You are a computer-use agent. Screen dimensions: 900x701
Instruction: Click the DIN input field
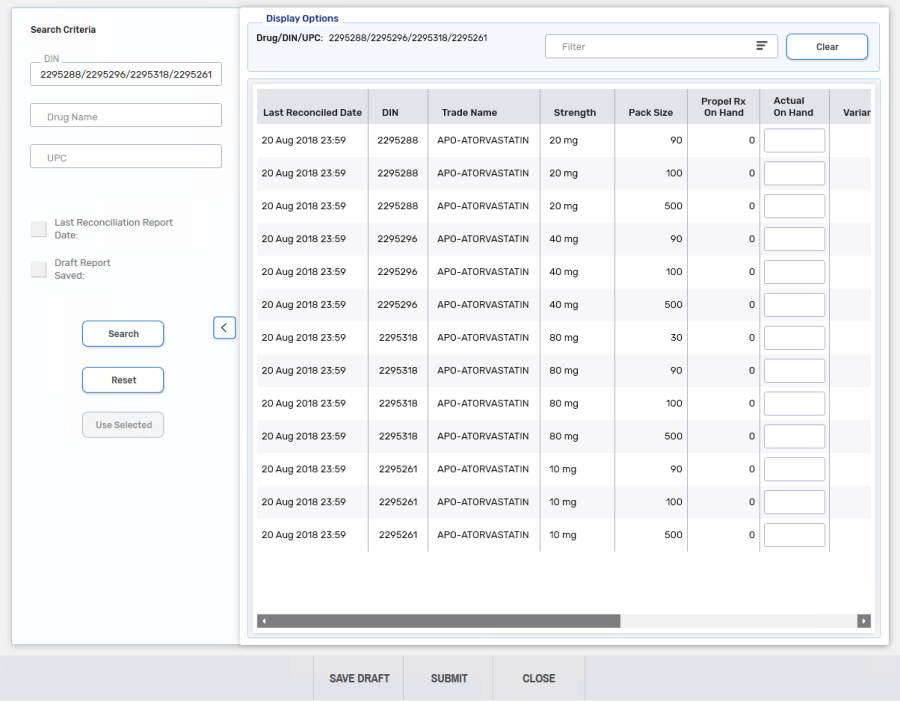(125, 74)
